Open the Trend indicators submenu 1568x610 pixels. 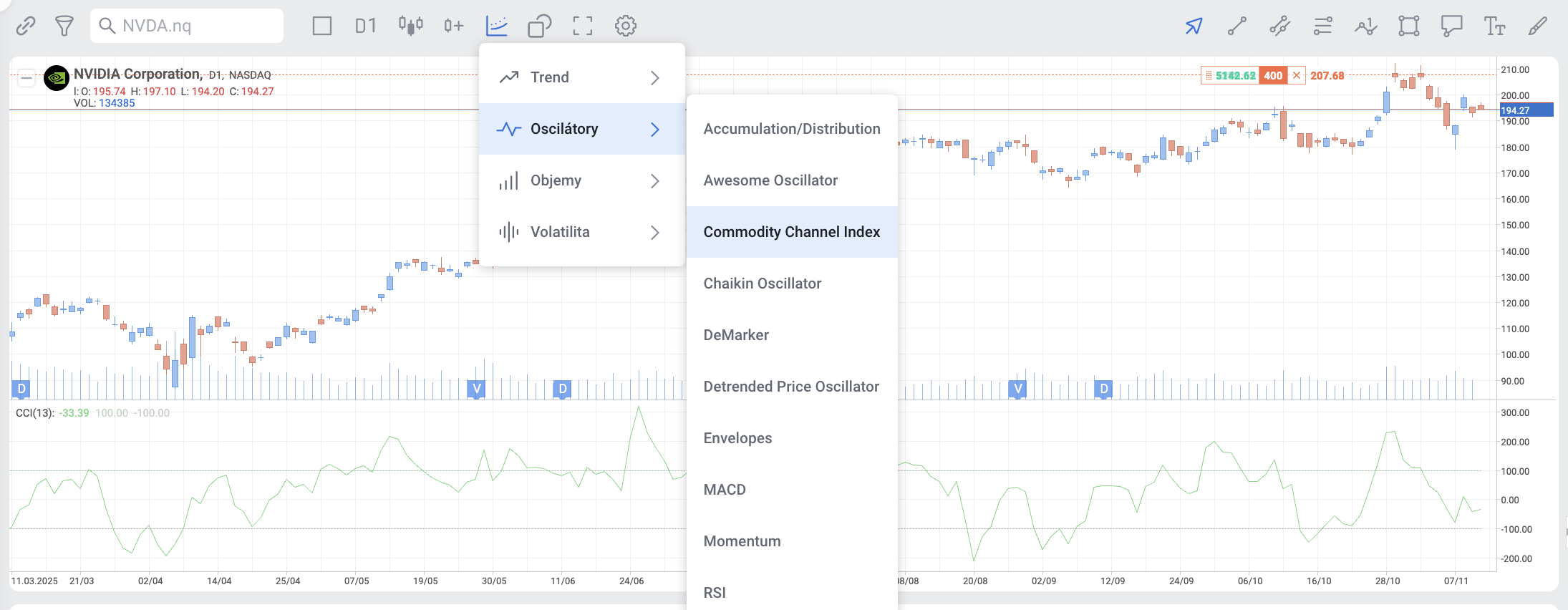coord(582,77)
